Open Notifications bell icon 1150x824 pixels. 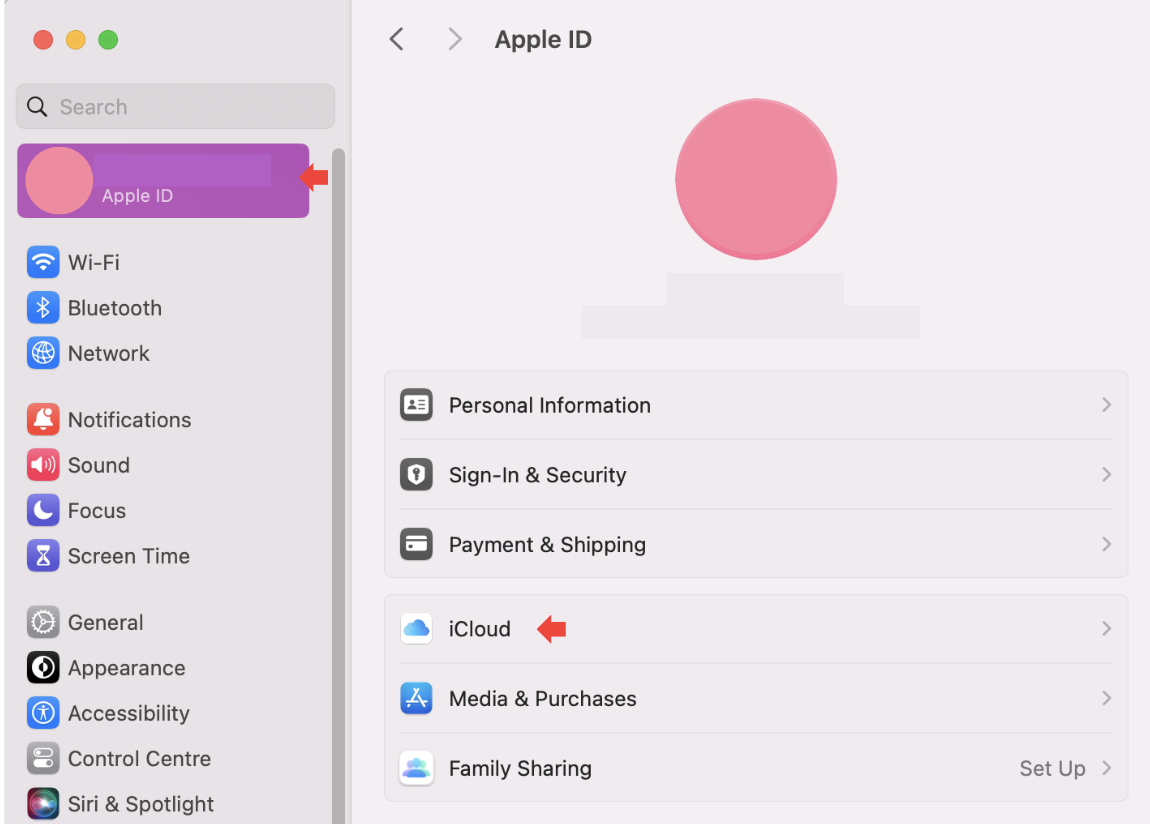(x=43, y=419)
